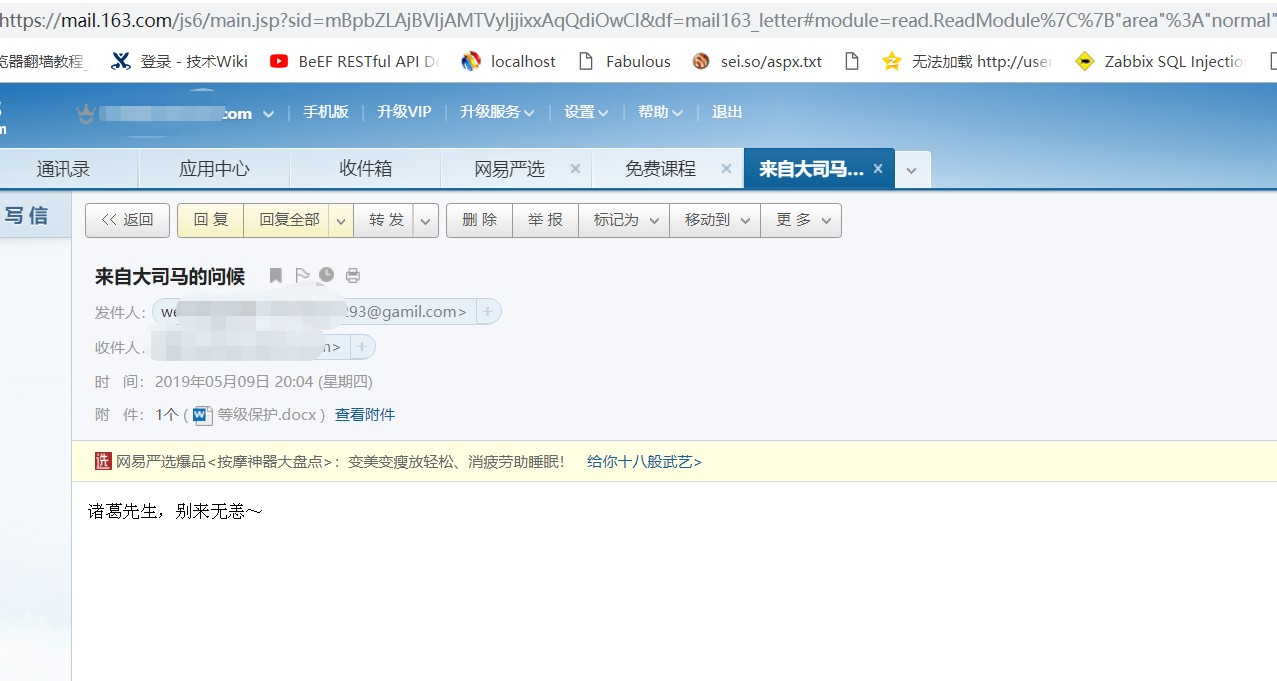
Task: Open the 设置 dropdown menu
Action: 587,112
